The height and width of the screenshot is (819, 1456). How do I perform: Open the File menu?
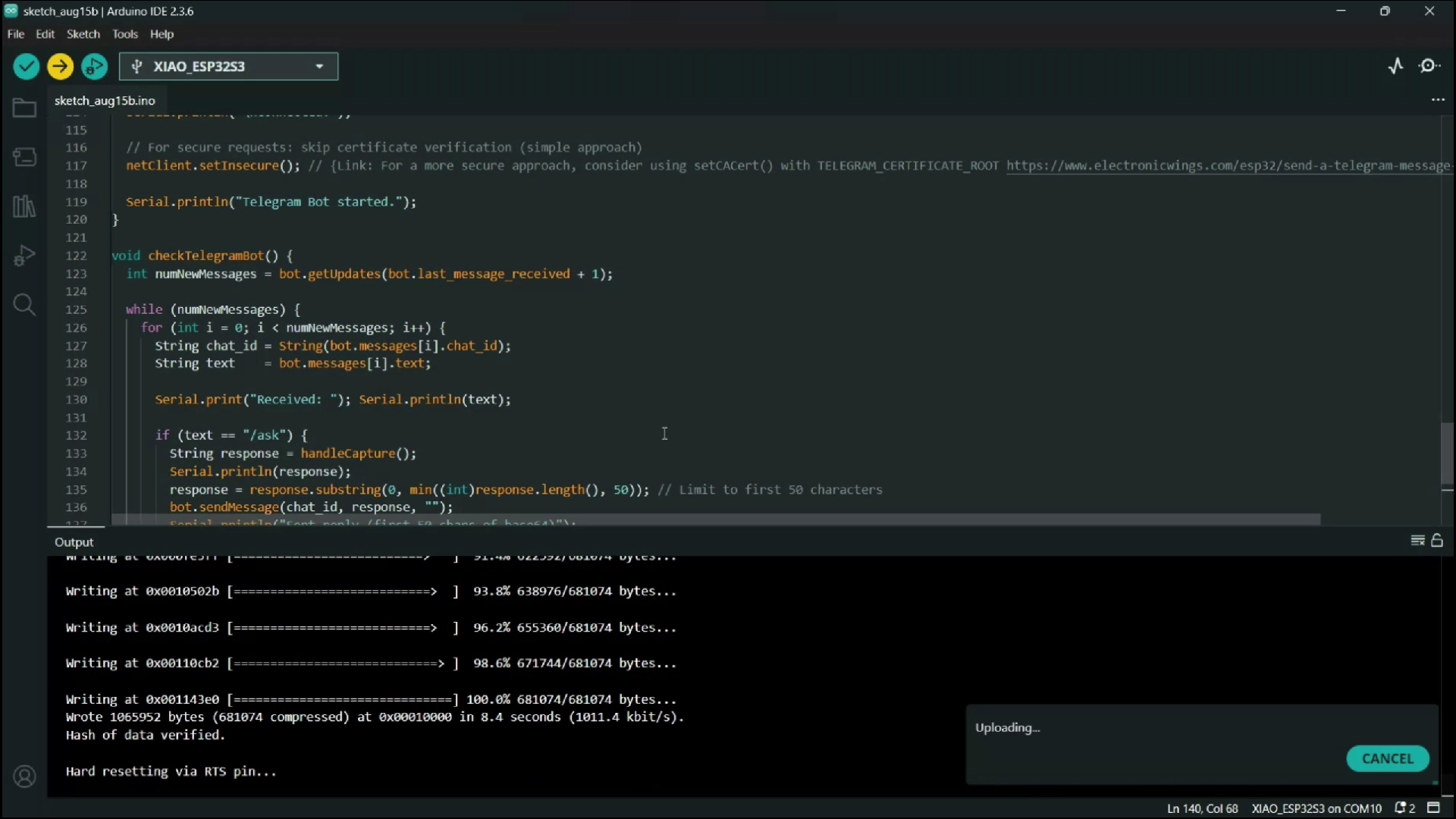(16, 34)
